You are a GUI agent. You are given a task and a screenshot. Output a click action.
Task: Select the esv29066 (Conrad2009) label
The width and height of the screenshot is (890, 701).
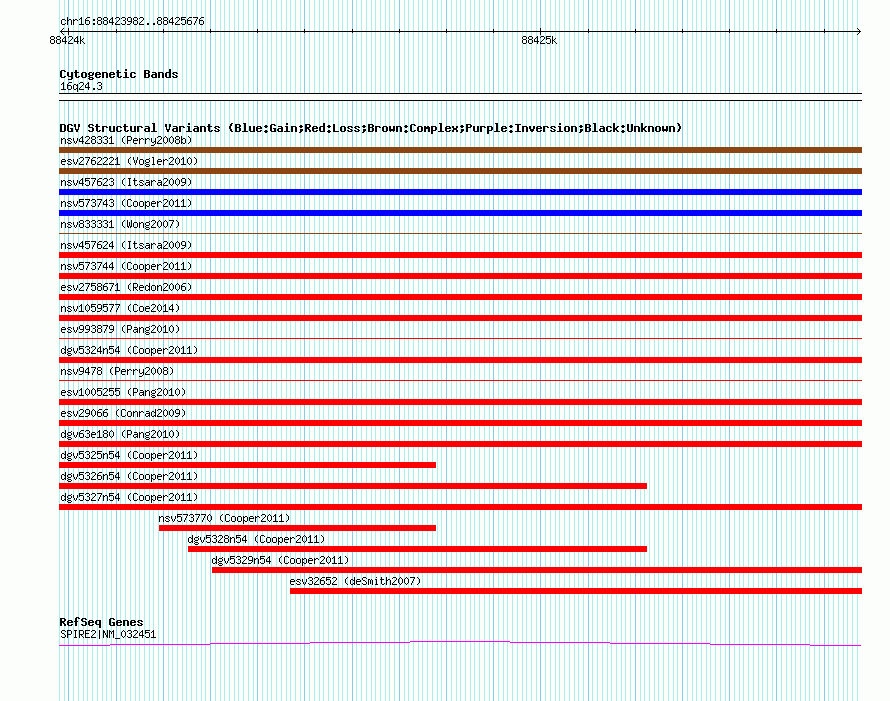click(123, 413)
